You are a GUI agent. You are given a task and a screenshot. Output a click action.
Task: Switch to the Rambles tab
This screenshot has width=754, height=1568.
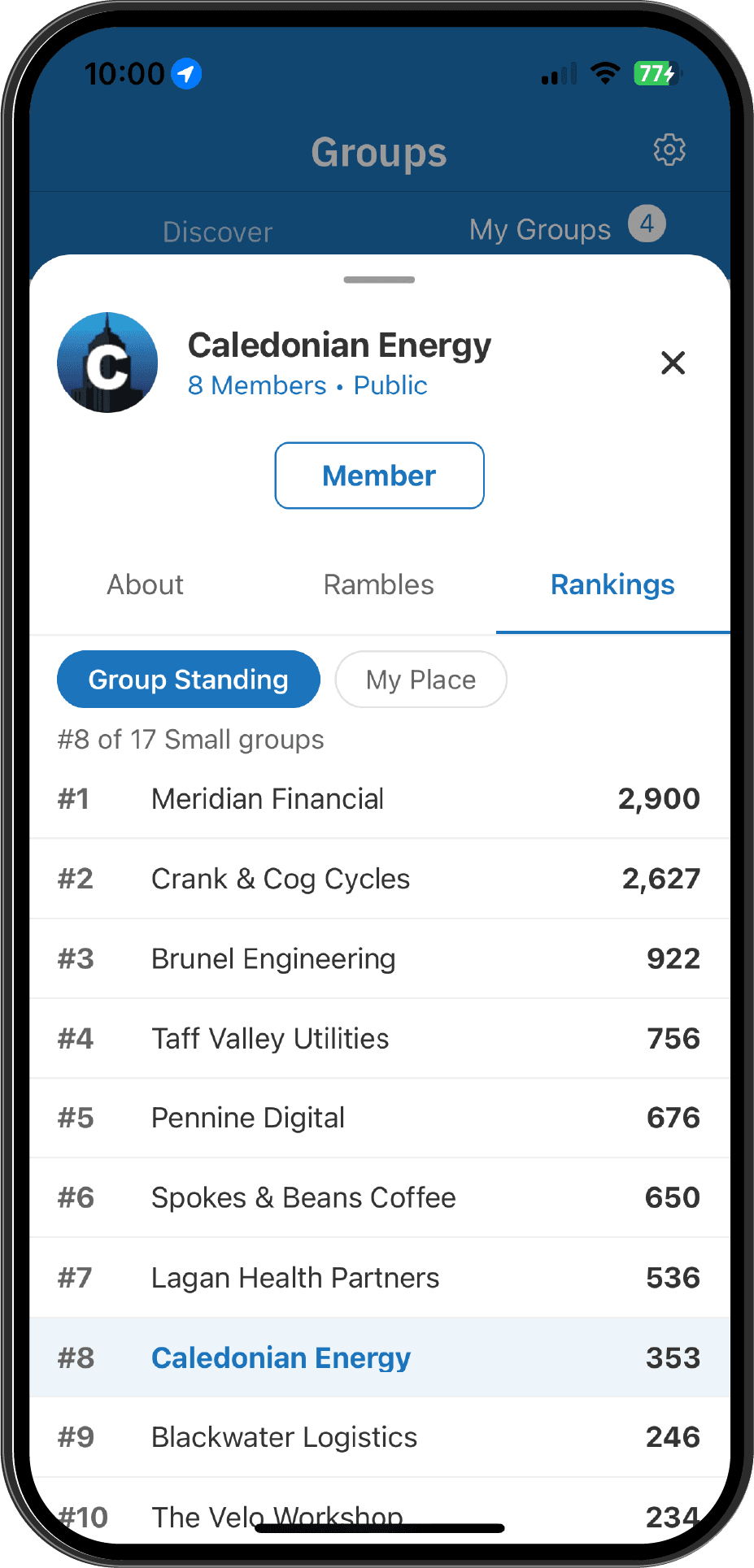click(379, 584)
